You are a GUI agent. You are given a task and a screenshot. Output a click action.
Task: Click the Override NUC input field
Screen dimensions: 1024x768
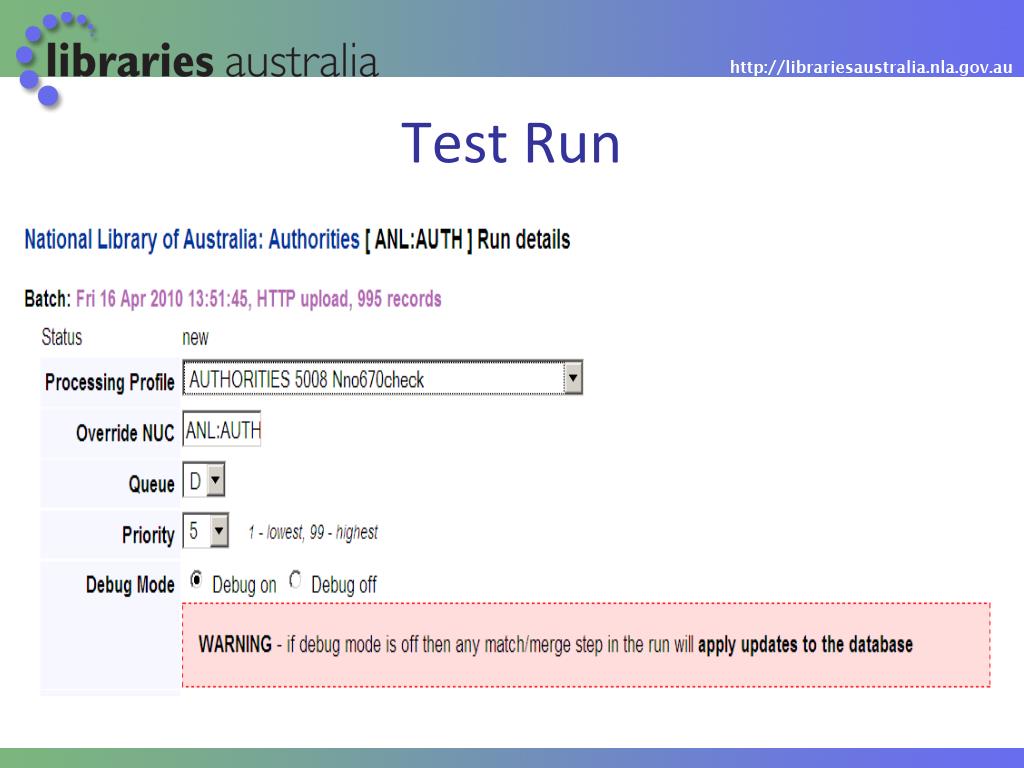221,429
